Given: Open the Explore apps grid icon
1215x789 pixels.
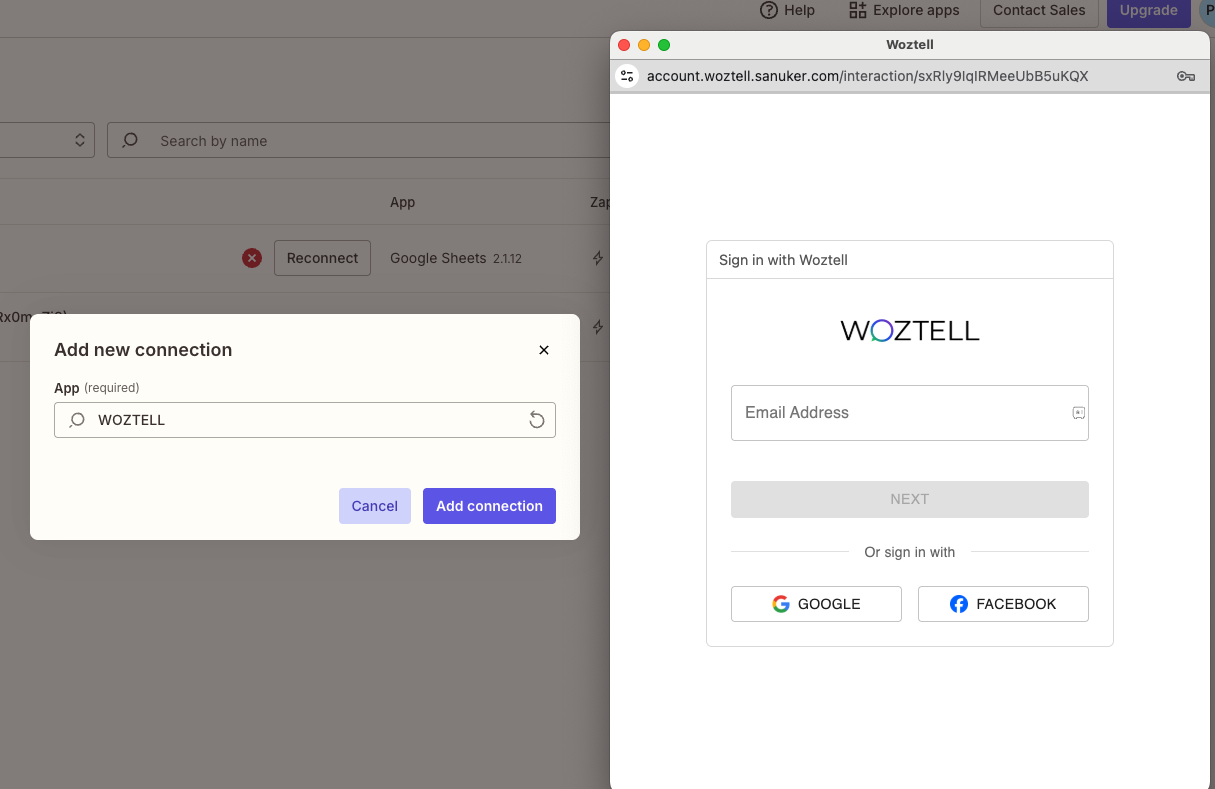Looking at the screenshot, I should coord(857,10).
